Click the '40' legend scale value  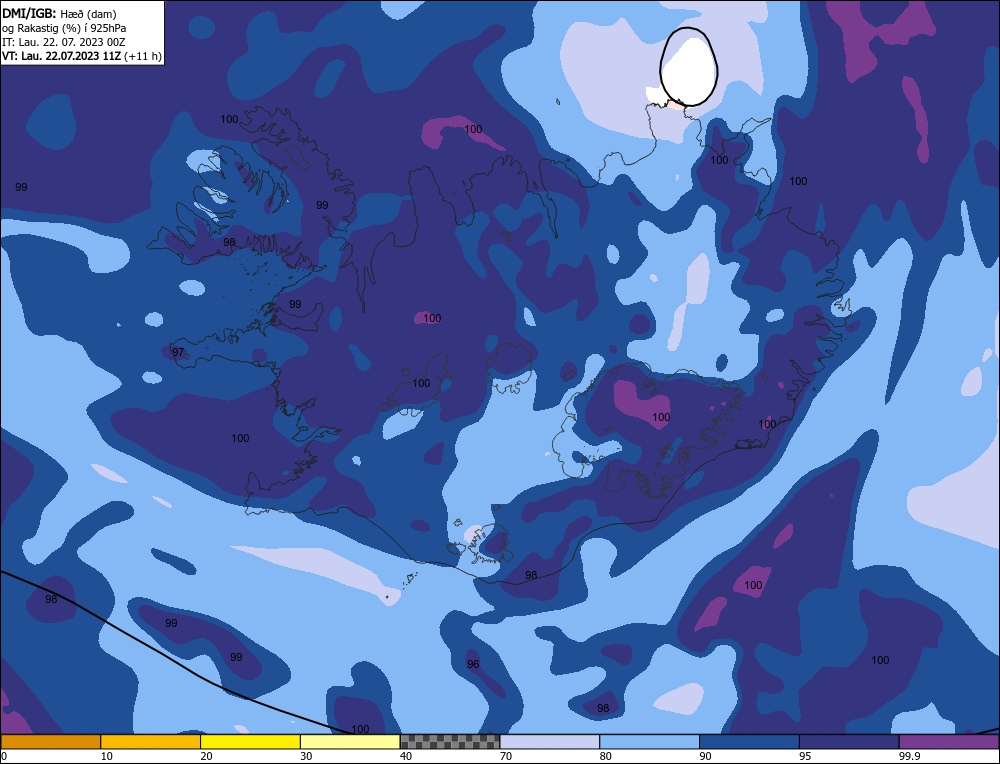click(406, 756)
